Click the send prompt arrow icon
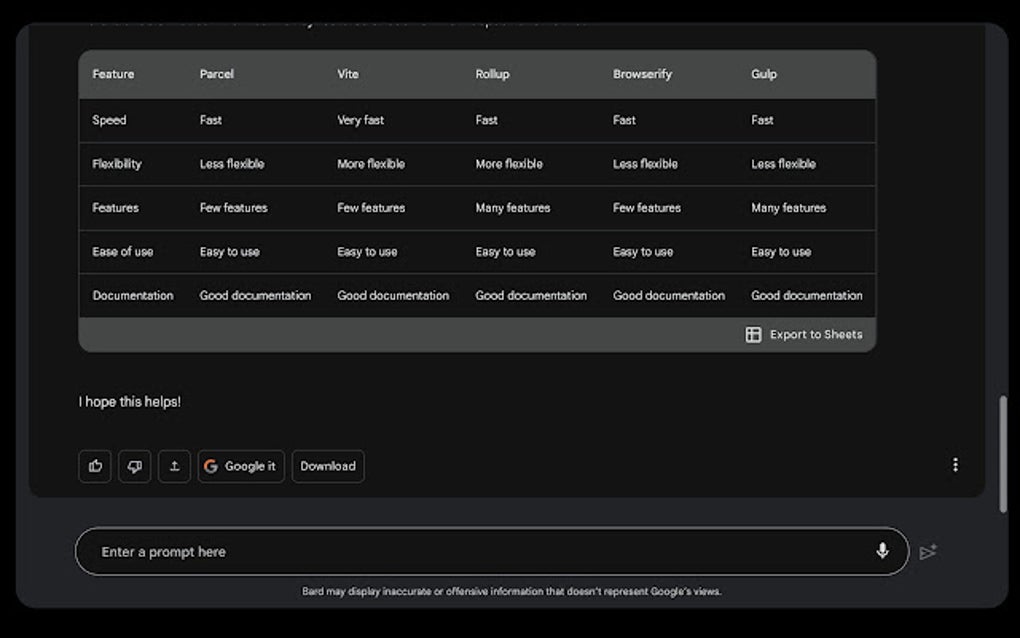Viewport: 1020px width, 638px height. click(928, 552)
